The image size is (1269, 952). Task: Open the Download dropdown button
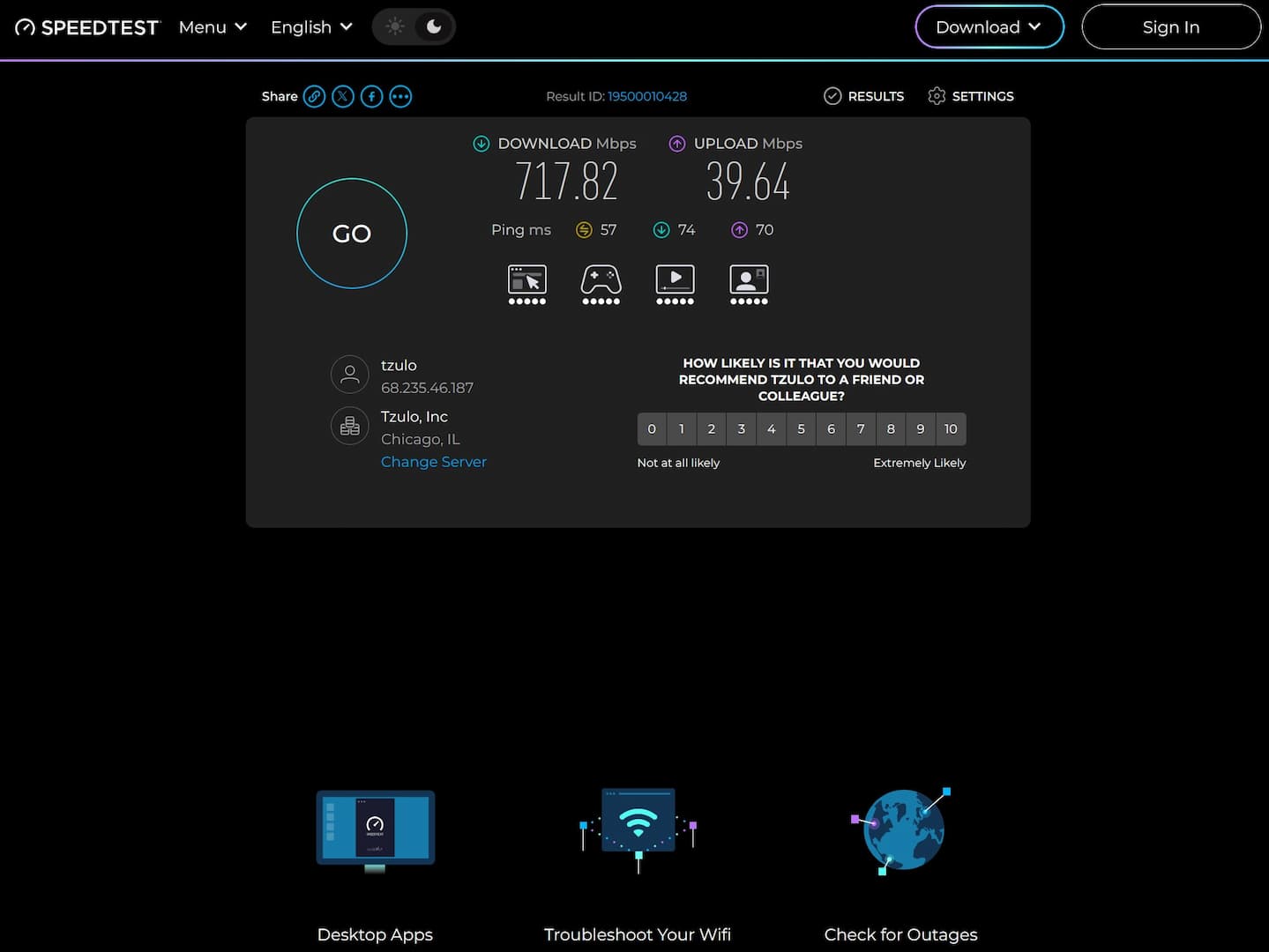(x=989, y=27)
